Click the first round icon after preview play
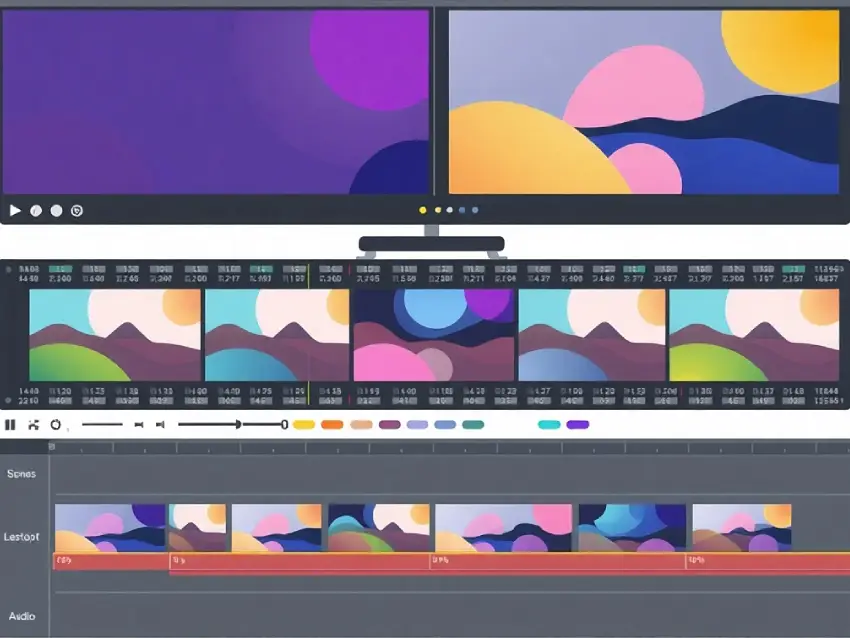 point(36,211)
